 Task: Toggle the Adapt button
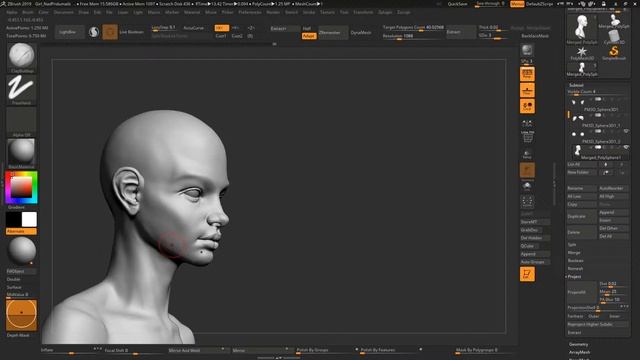click(309, 36)
